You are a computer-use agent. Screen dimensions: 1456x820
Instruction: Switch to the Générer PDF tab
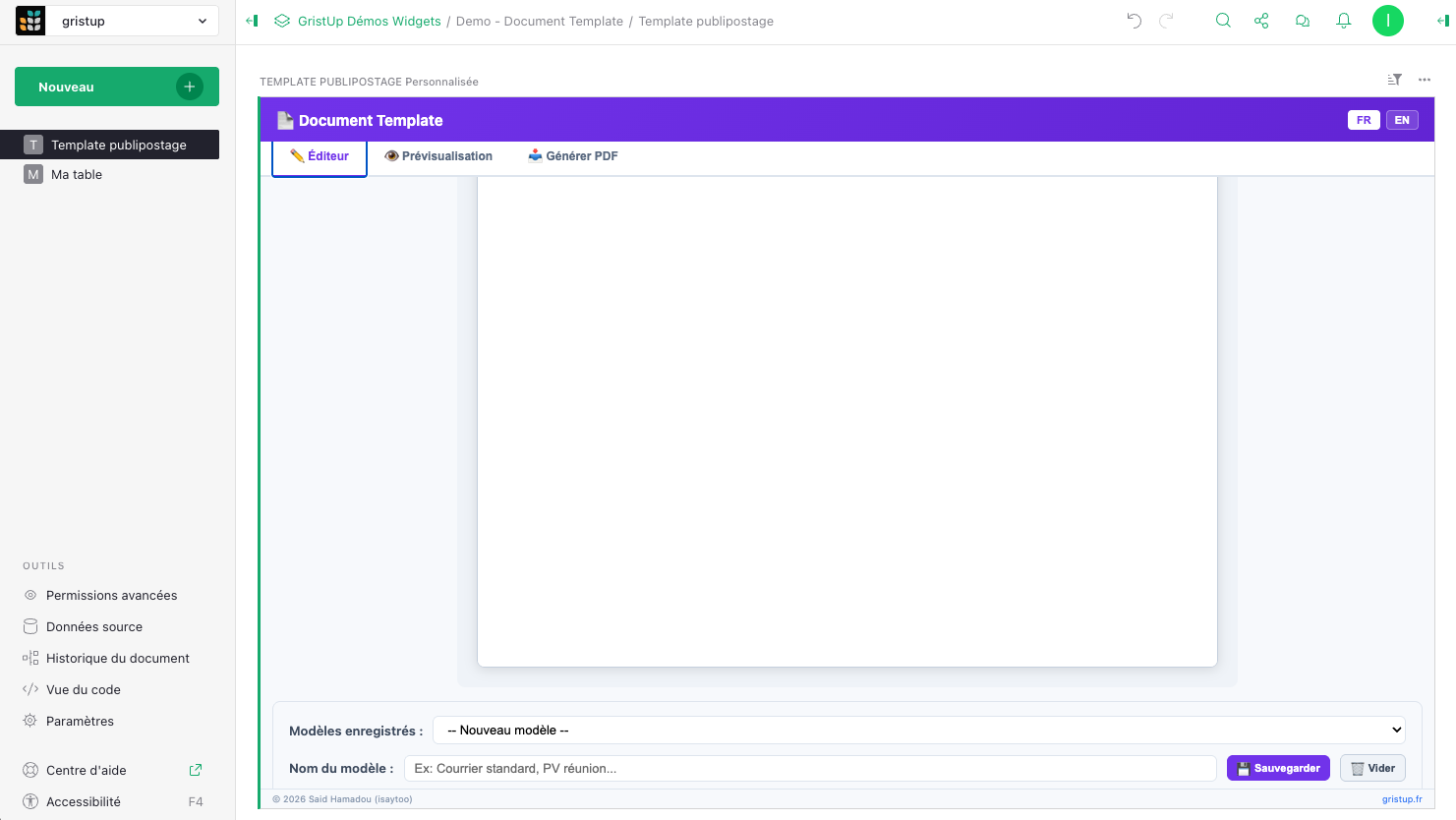[x=573, y=156]
